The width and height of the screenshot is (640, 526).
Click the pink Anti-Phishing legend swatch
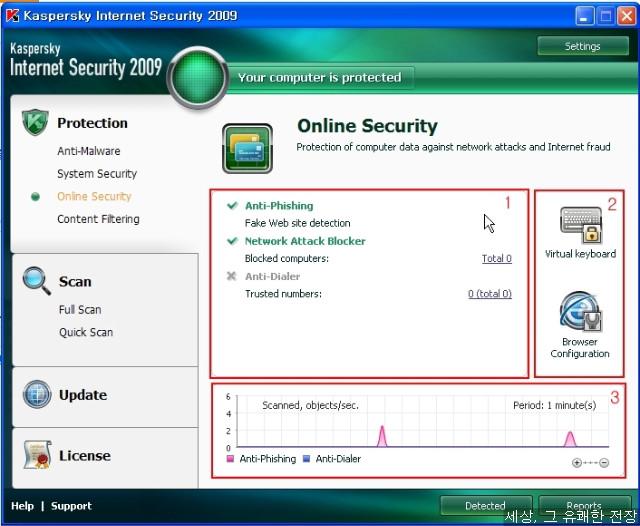click(230, 459)
